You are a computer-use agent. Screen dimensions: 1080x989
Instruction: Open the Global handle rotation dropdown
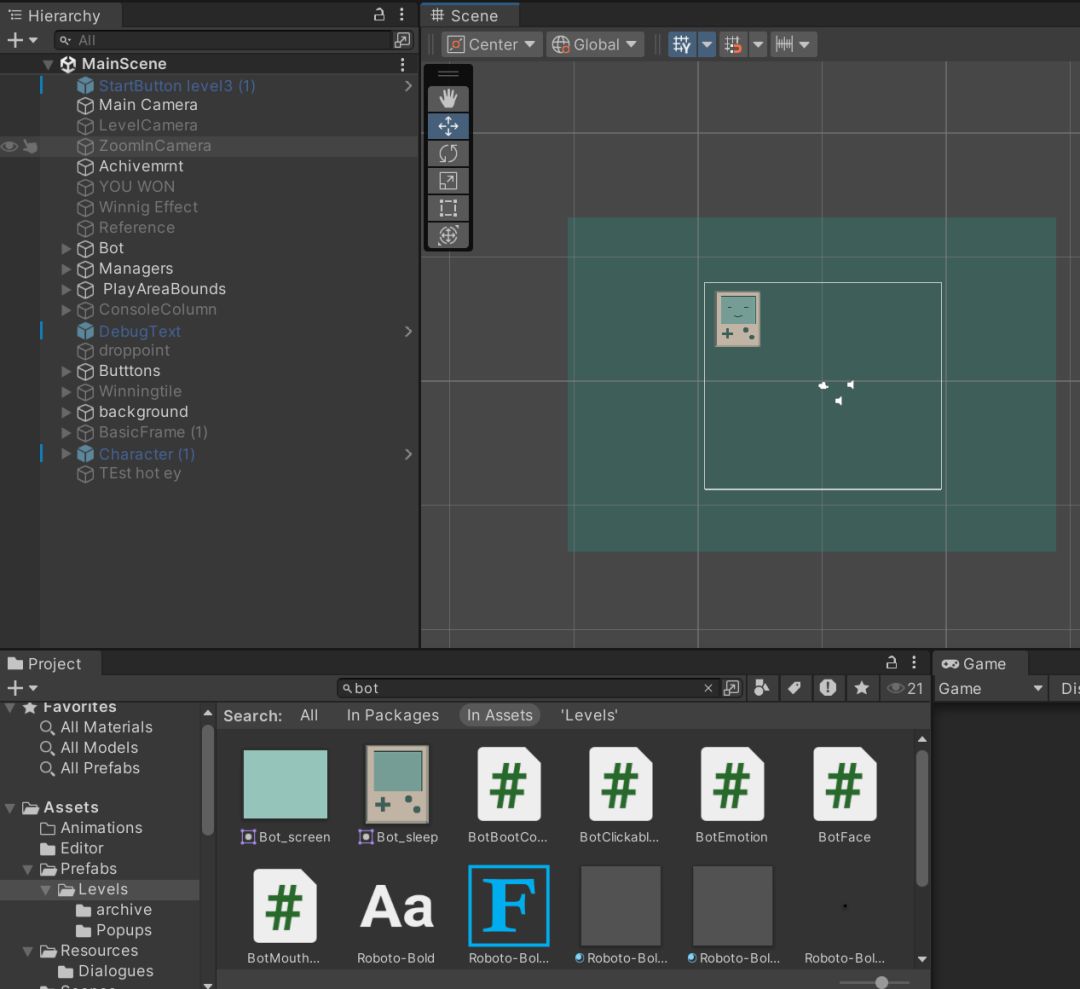(x=594, y=44)
